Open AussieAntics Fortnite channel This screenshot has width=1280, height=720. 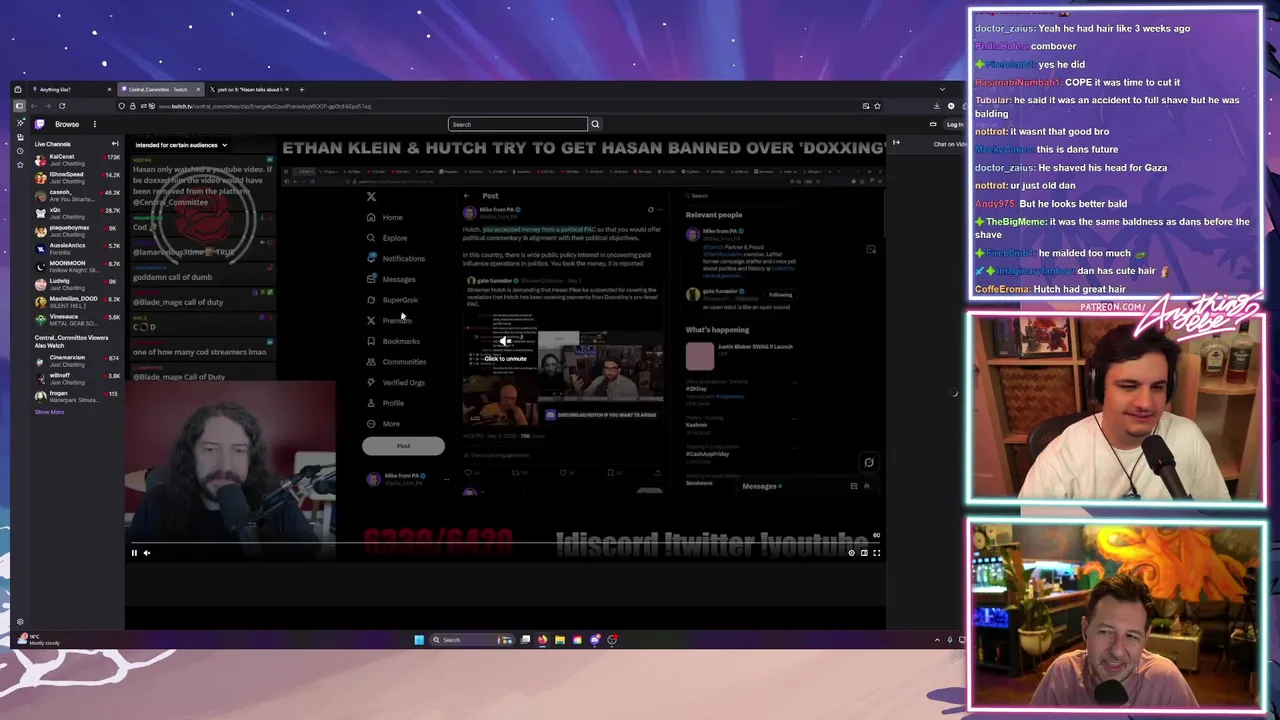point(78,248)
